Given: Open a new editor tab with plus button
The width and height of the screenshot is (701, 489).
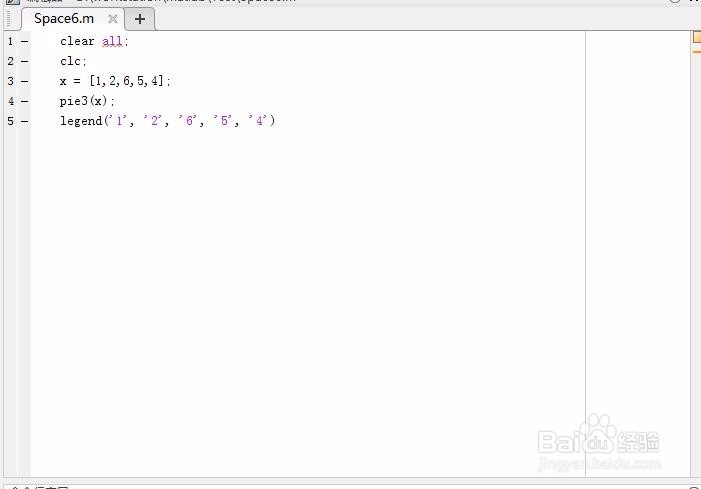Looking at the screenshot, I should pos(139,19).
